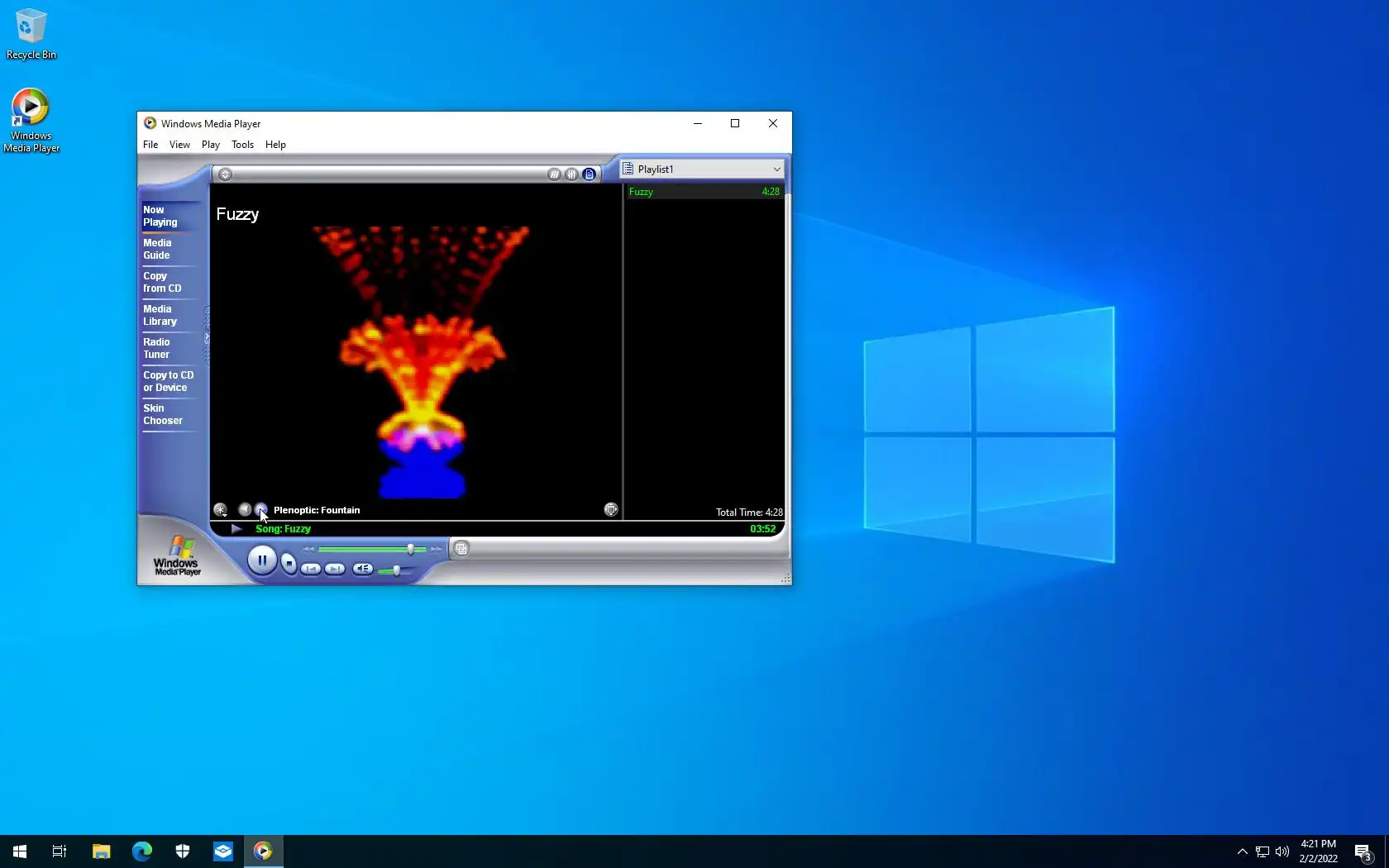Toggle the shuffle button in top bar
The width and height of the screenshot is (1389, 868).
pyautogui.click(x=554, y=174)
